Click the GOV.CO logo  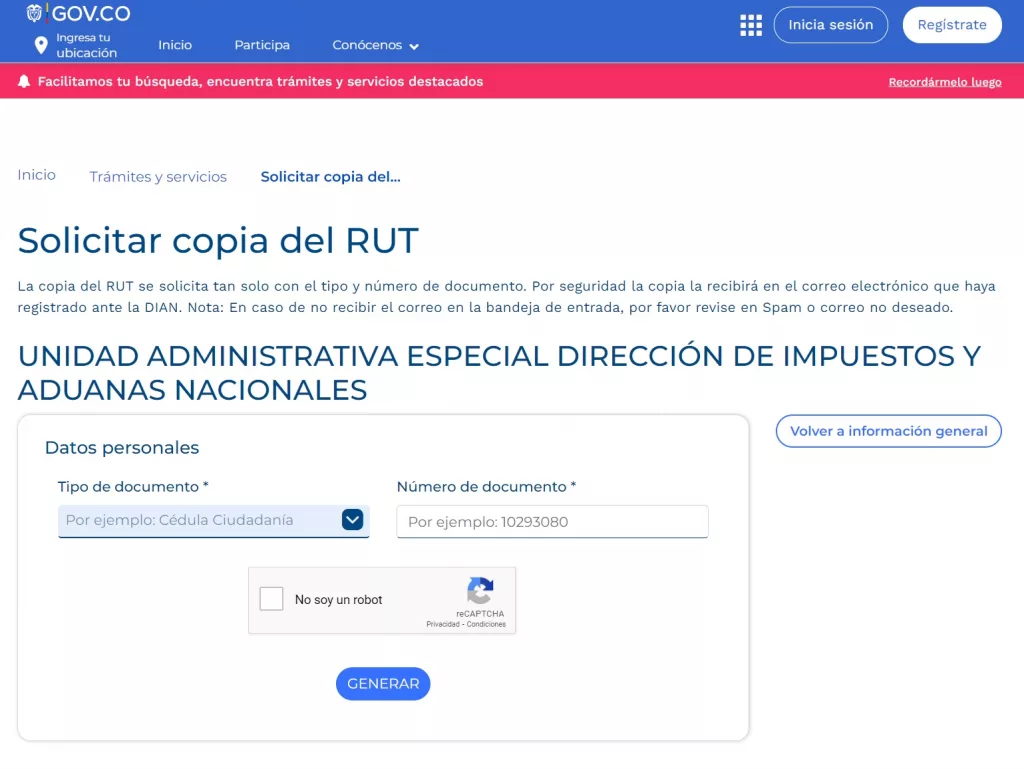(78, 14)
